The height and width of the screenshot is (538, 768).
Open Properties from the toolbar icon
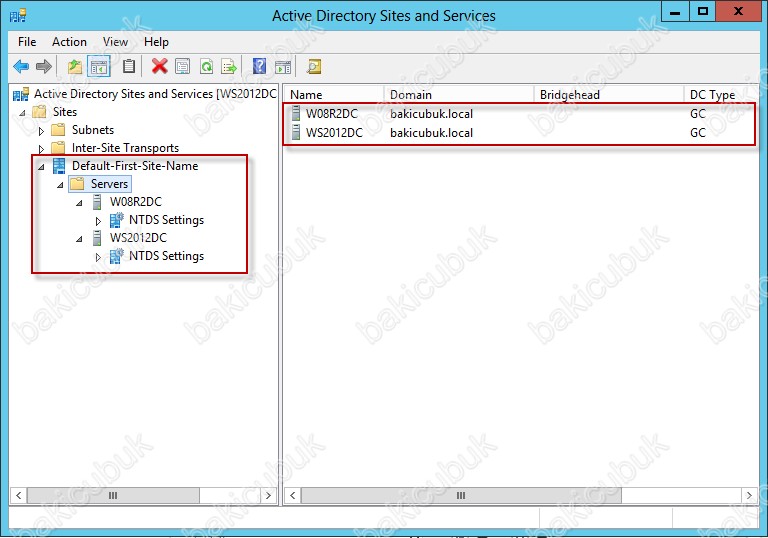pos(183,66)
